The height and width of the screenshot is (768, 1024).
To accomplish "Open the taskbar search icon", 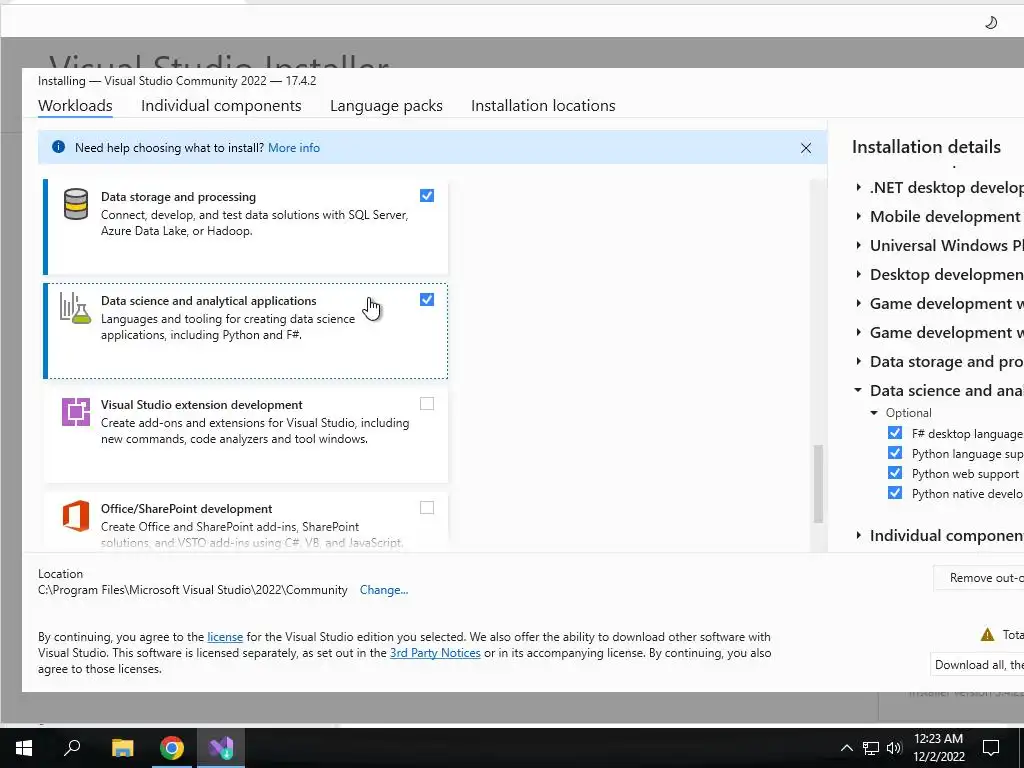I will [x=72, y=748].
